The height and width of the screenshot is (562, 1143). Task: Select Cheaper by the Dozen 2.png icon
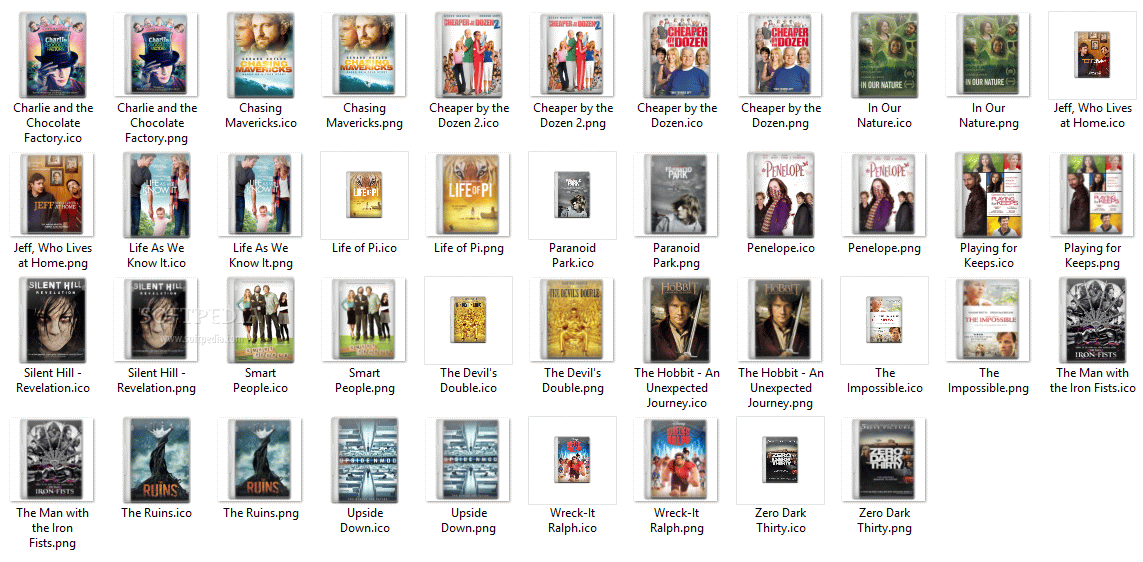pyautogui.click(x=572, y=54)
